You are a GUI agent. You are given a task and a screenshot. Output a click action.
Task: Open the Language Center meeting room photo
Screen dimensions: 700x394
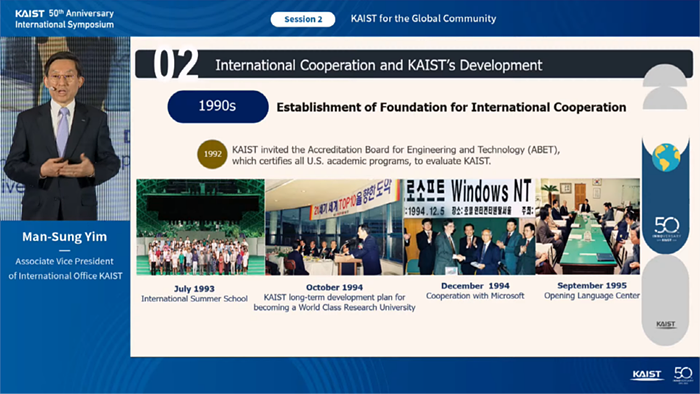588,227
